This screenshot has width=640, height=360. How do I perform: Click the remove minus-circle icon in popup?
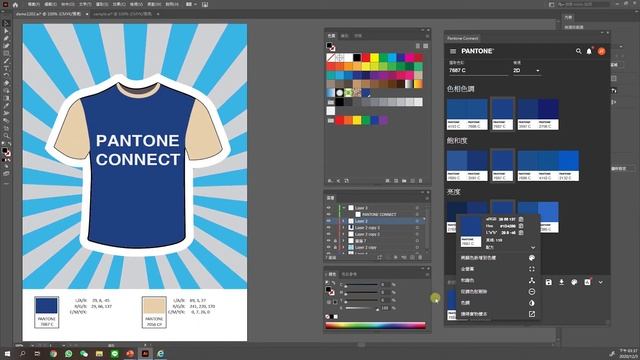tap(532, 292)
